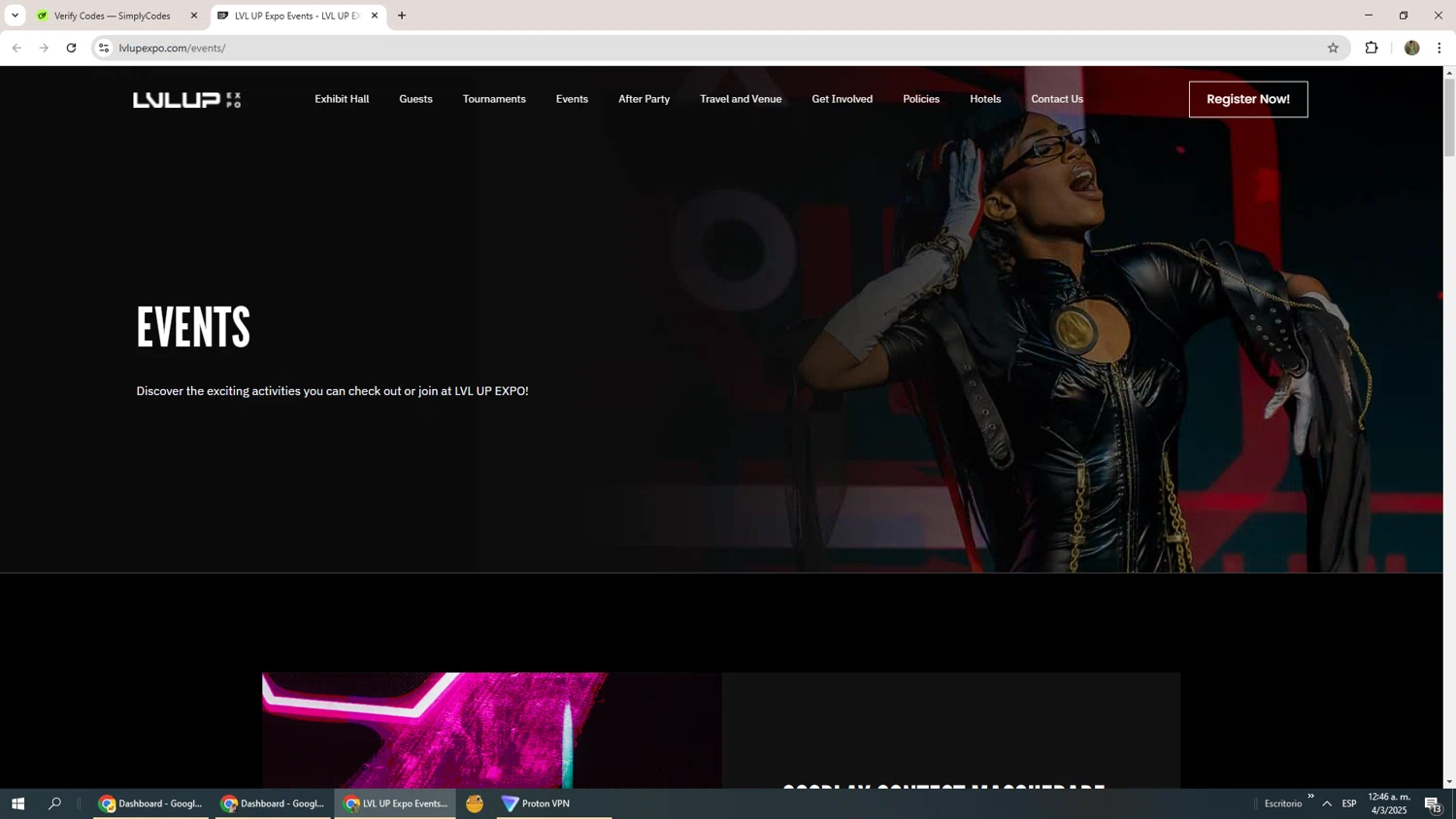The width and height of the screenshot is (1456, 819).
Task: View the Policies page
Action: click(x=921, y=99)
